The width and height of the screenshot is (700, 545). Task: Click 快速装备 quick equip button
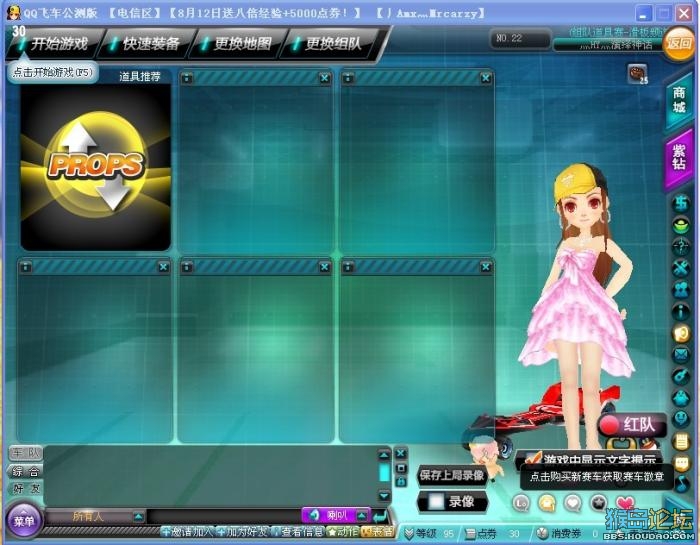pos(146,44)
